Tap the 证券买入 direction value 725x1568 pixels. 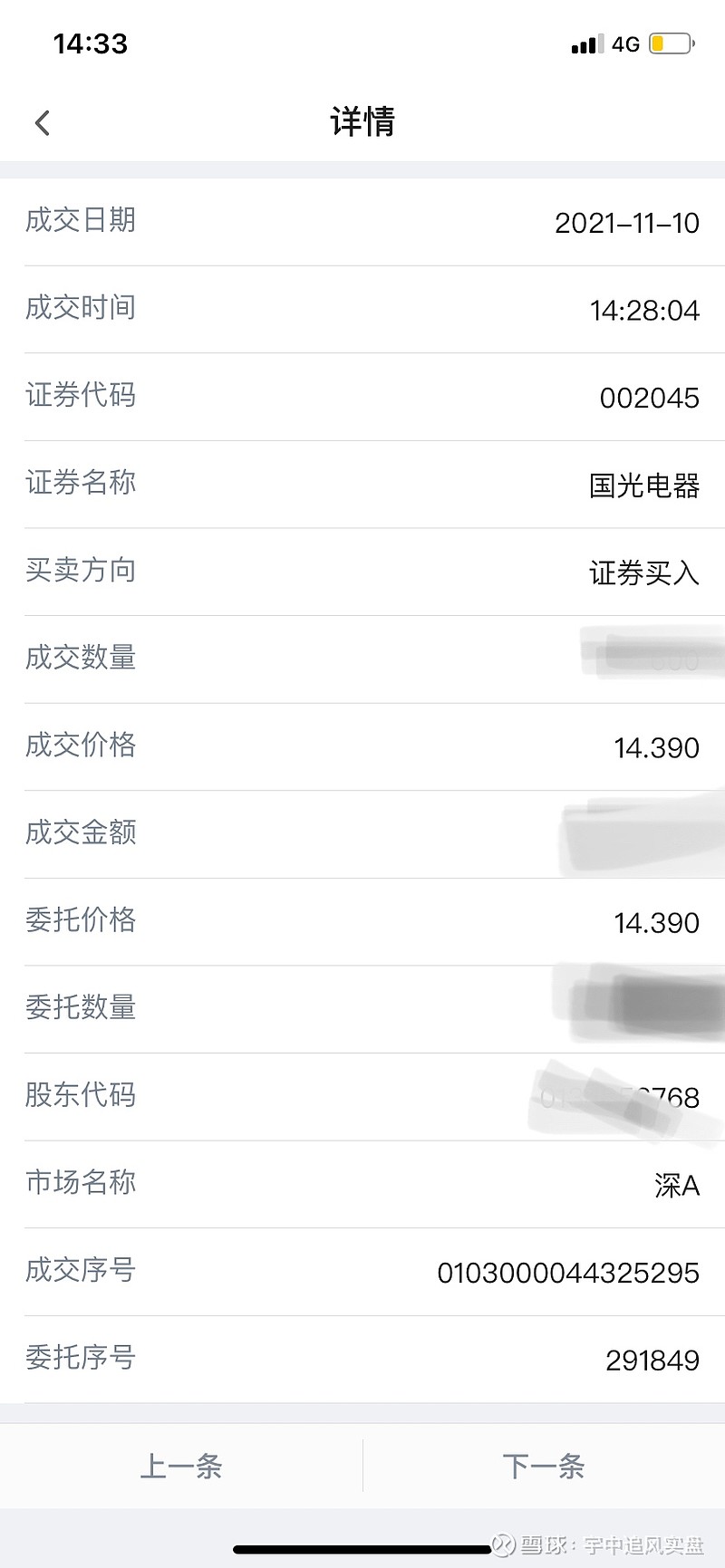coord(644,572)
